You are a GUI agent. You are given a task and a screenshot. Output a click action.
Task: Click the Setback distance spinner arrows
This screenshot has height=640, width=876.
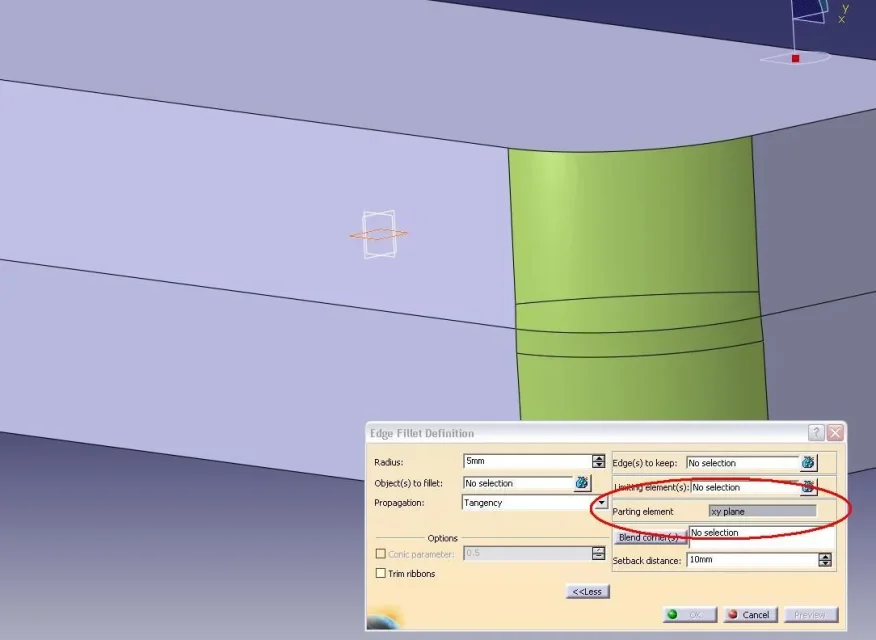click(x=825, y=560)
